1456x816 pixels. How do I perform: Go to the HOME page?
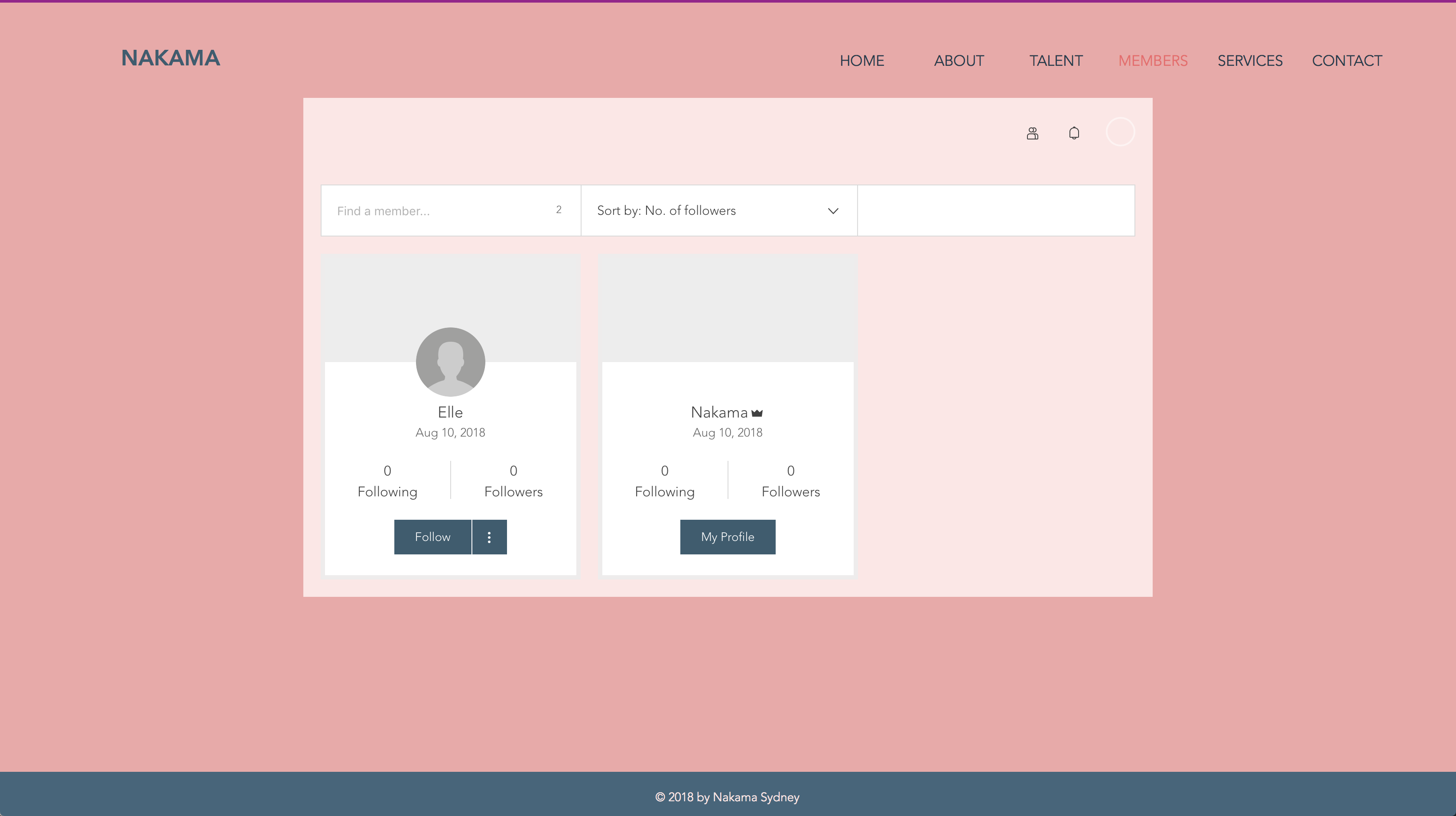(861, 61)
